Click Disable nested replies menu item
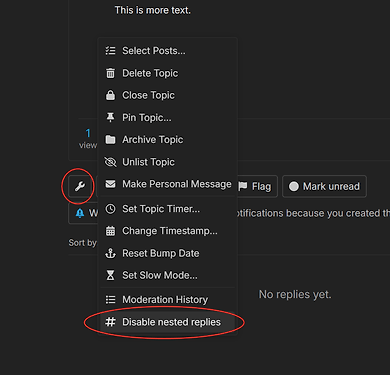This screenshot has width=390, height=375. click(168, 322)
